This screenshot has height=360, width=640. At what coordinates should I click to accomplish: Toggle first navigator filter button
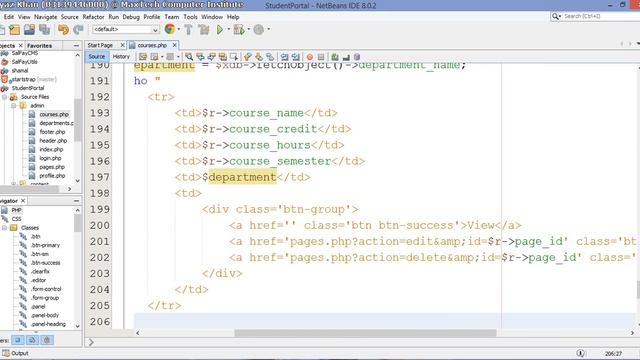tap(18, 340)
